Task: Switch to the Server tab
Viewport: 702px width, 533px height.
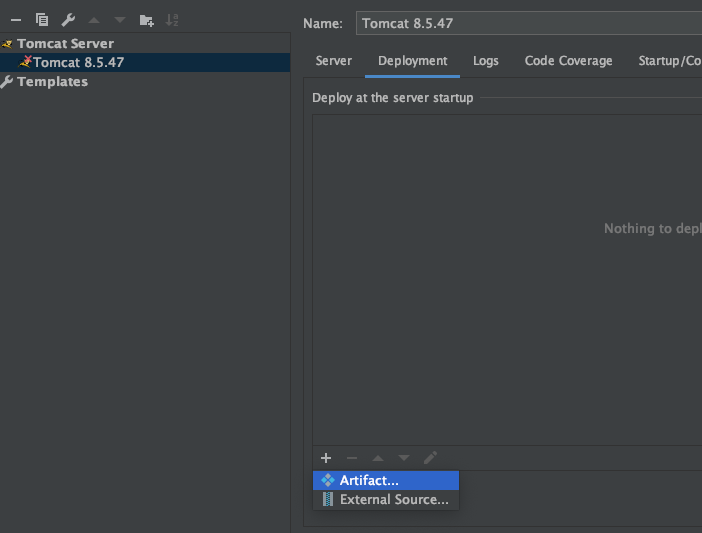Action: point(334,61)
